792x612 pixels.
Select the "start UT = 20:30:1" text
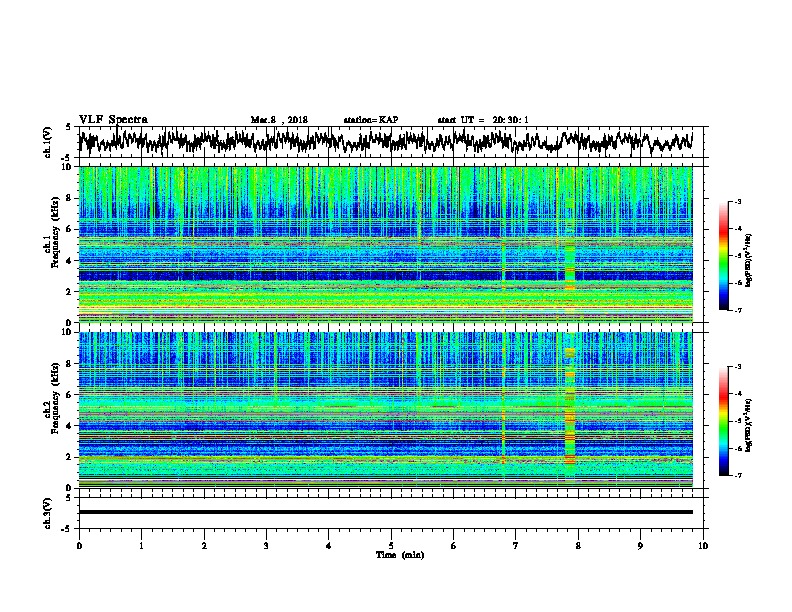483,120
